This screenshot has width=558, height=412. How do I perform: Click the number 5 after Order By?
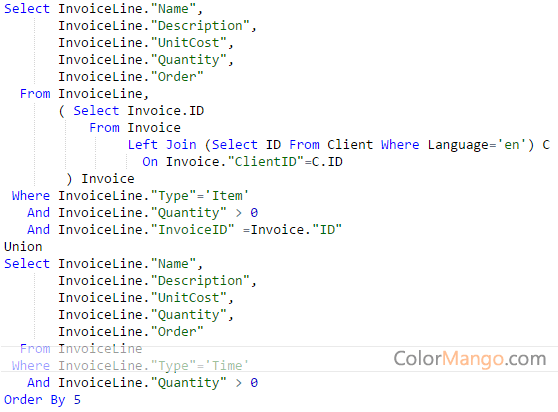77,400
